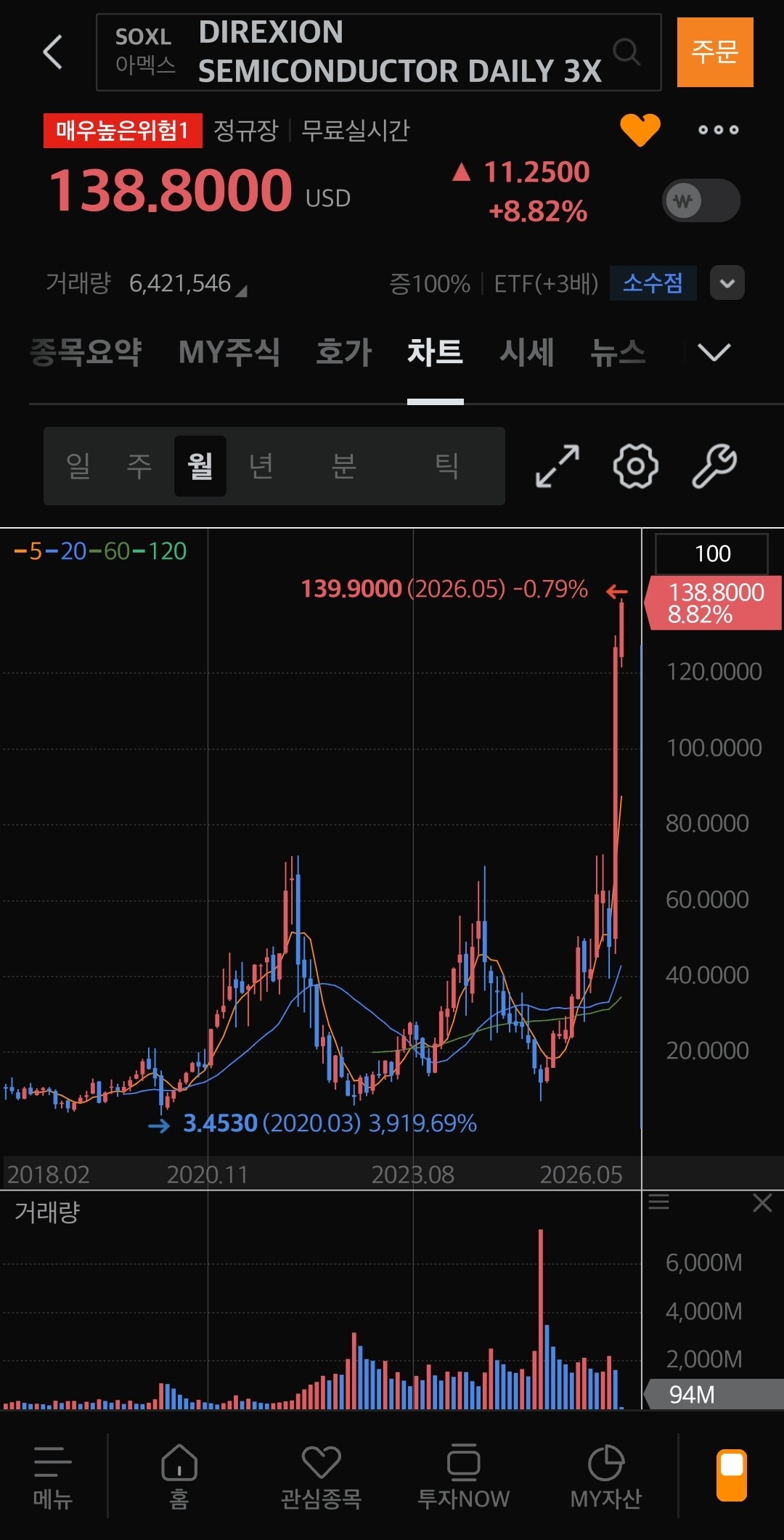Click the 소수점 fractional button
The width and height of the screenshot is (784, 1540).
coord(653,283)
